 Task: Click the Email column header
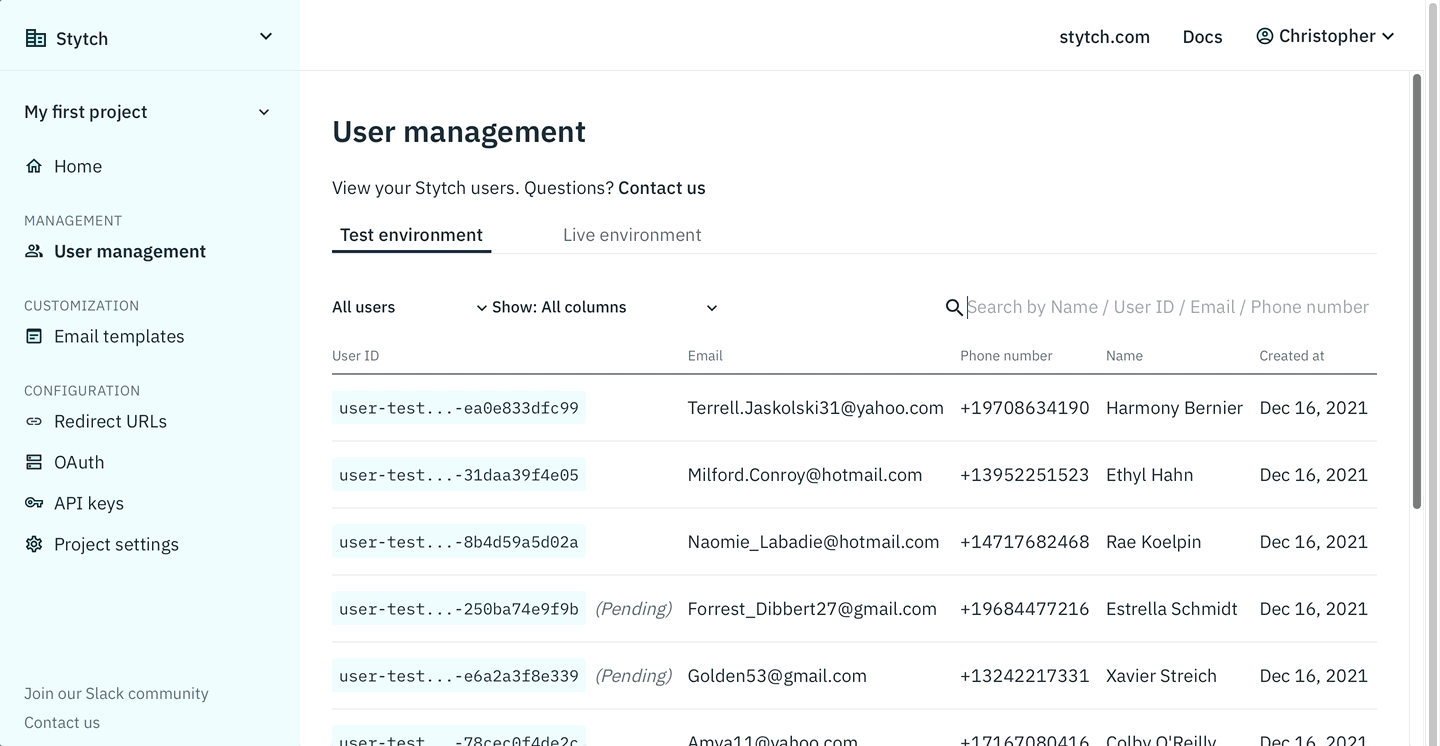(x=705, y=355)
